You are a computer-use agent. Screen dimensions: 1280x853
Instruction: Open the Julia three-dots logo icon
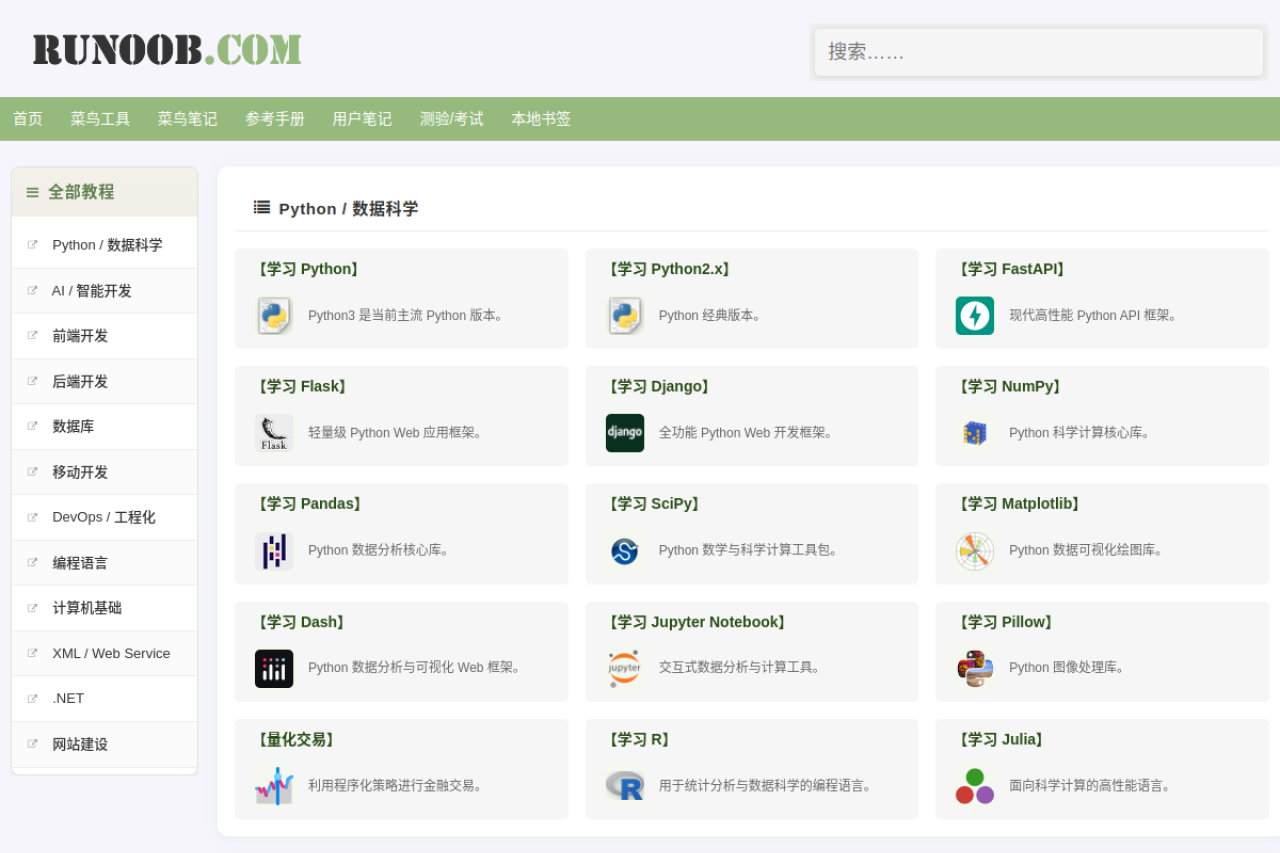click(x=975, y=786)
